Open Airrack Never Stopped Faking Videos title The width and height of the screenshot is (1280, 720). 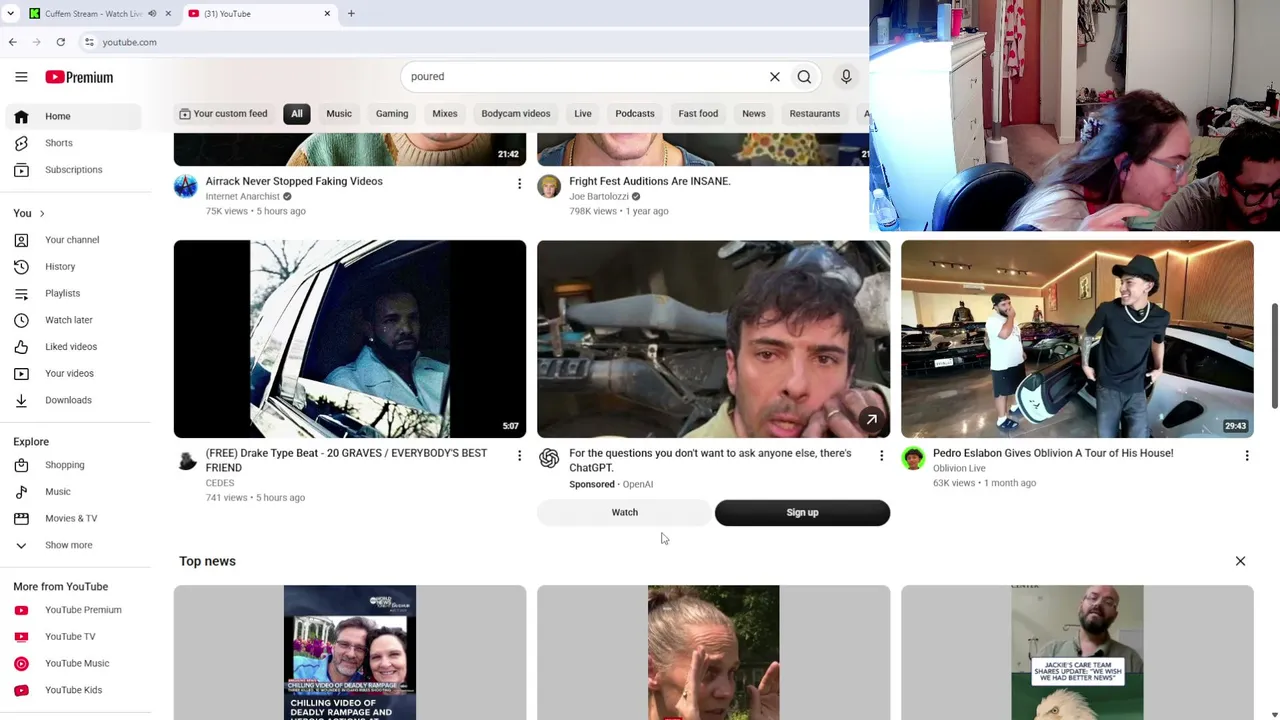click(x=294, y=181)
